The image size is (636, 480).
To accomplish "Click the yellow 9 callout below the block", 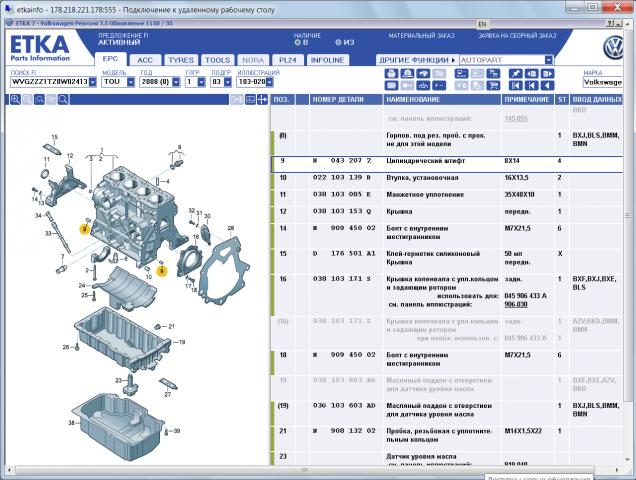I will pos(162,271).
